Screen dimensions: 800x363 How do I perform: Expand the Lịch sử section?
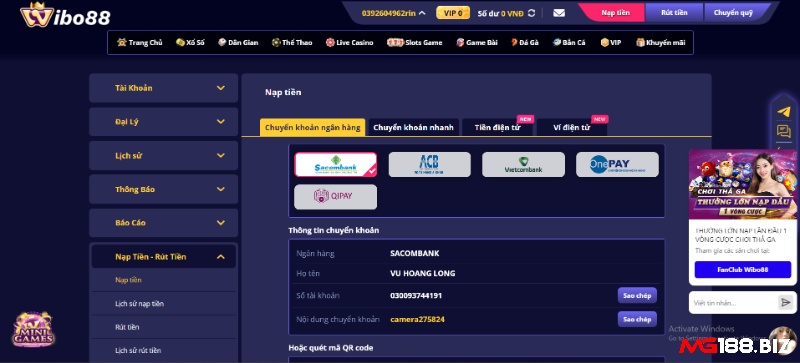(163, 156)
